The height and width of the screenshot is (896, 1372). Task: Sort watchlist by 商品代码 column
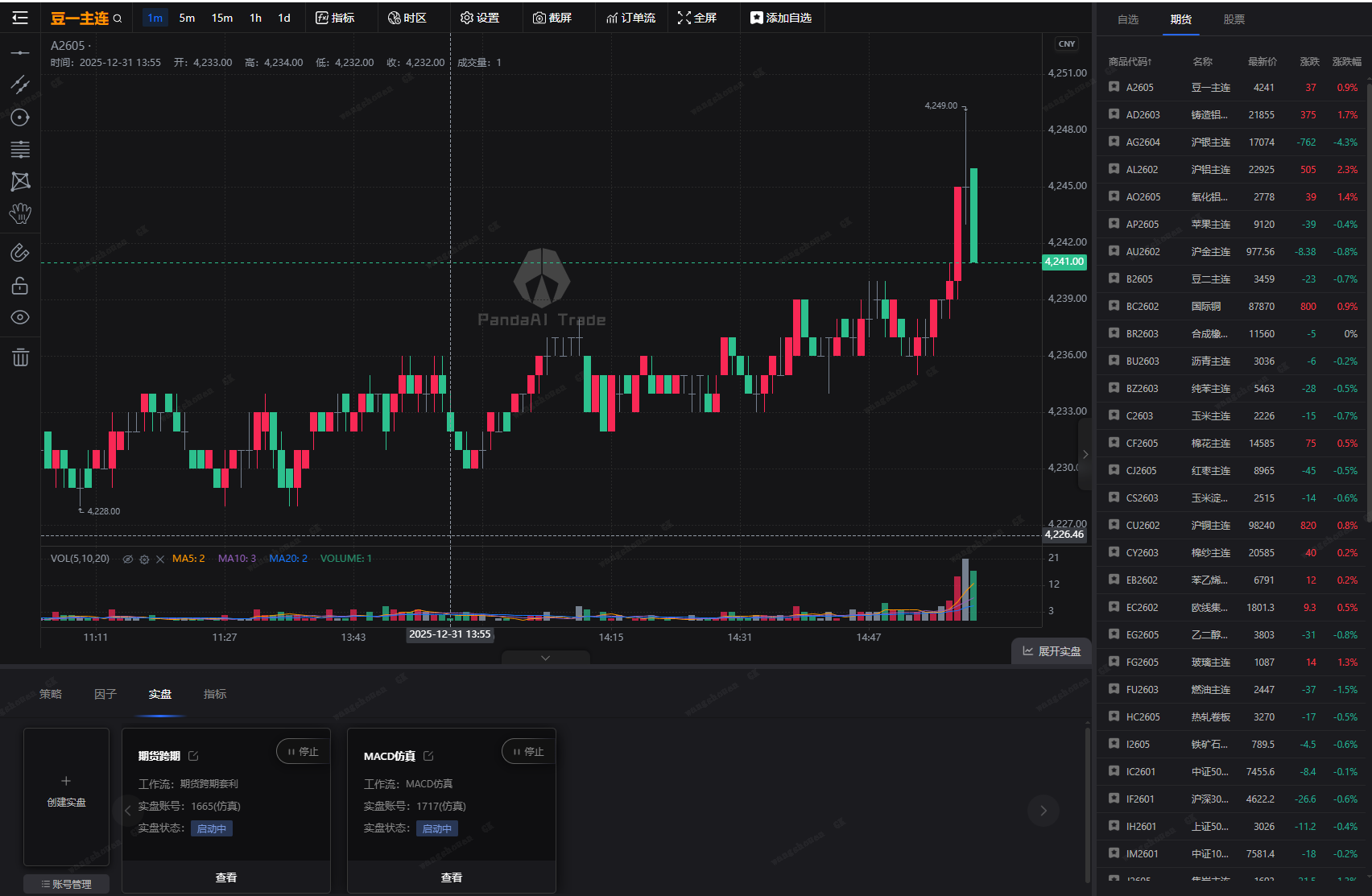point(1130,62)
